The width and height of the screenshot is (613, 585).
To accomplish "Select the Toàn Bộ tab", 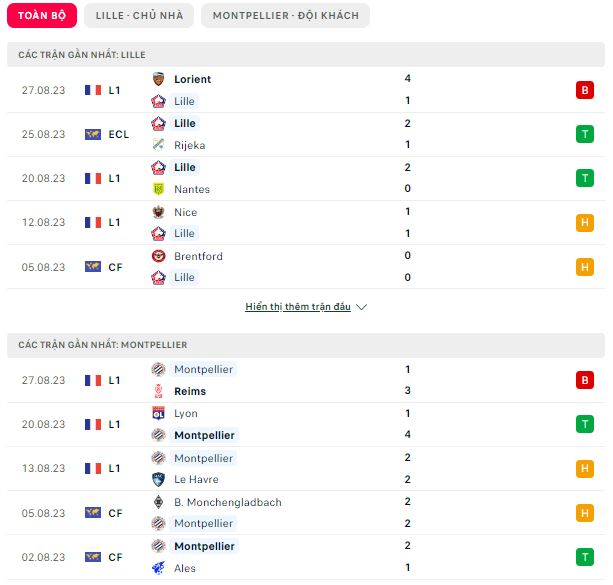I will point(42,16).
